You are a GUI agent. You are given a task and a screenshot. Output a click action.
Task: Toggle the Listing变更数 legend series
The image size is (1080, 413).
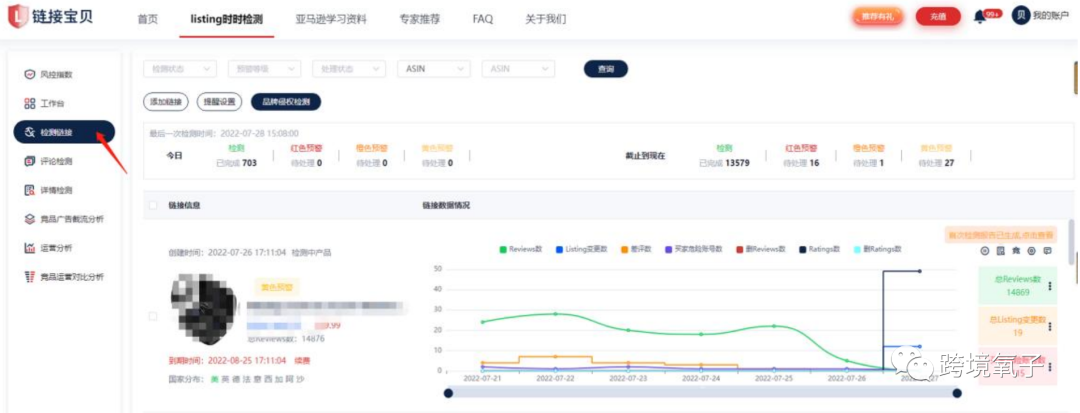click(x=581, y=248)
